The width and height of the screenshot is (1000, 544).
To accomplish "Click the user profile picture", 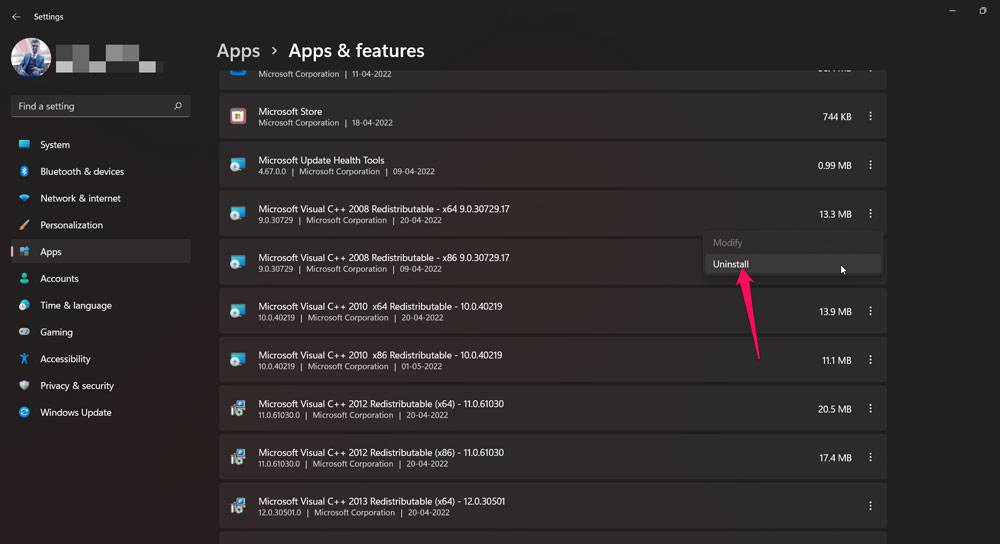I will pyautogui.click(x=31, y=58).
